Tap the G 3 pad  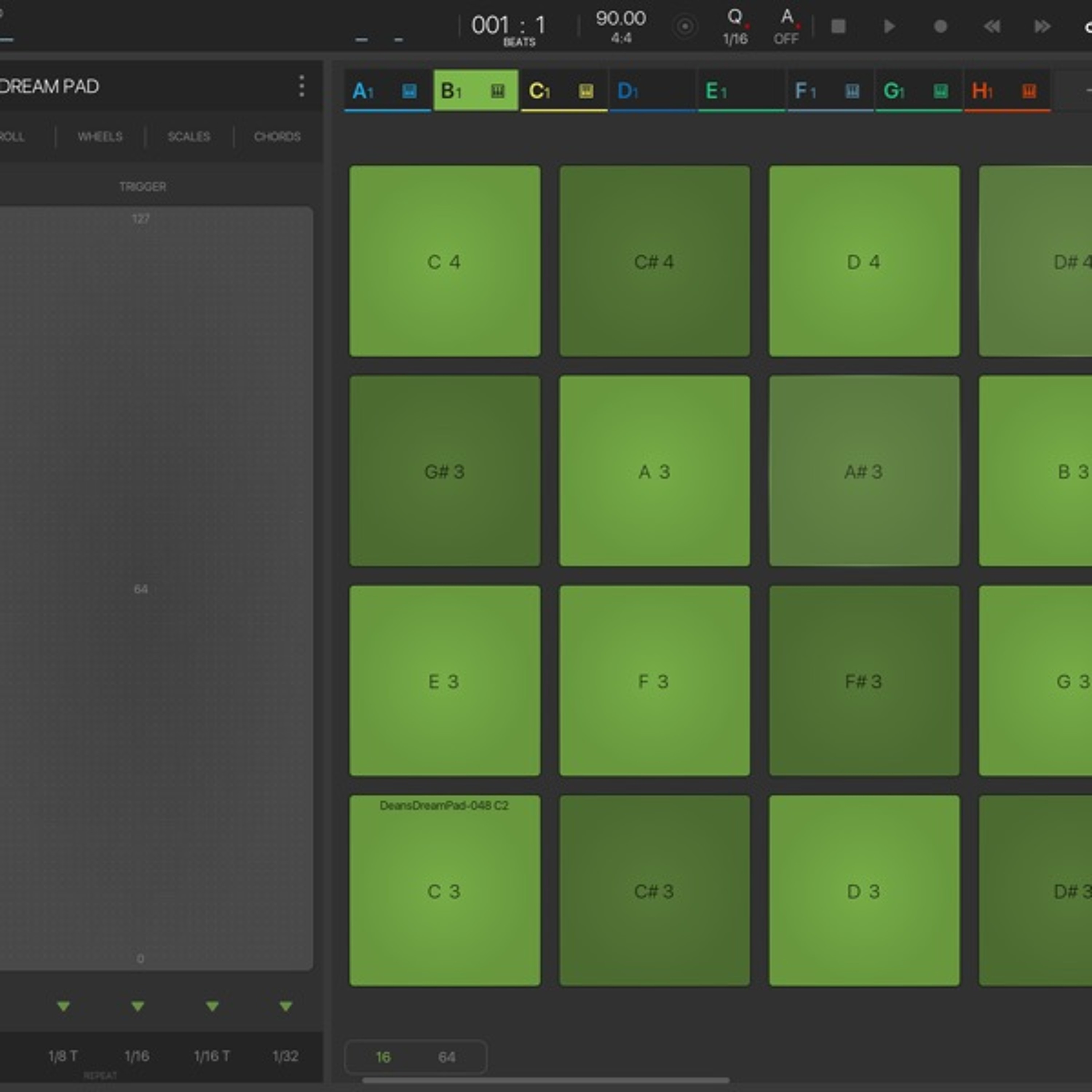tap(1036, 681)
